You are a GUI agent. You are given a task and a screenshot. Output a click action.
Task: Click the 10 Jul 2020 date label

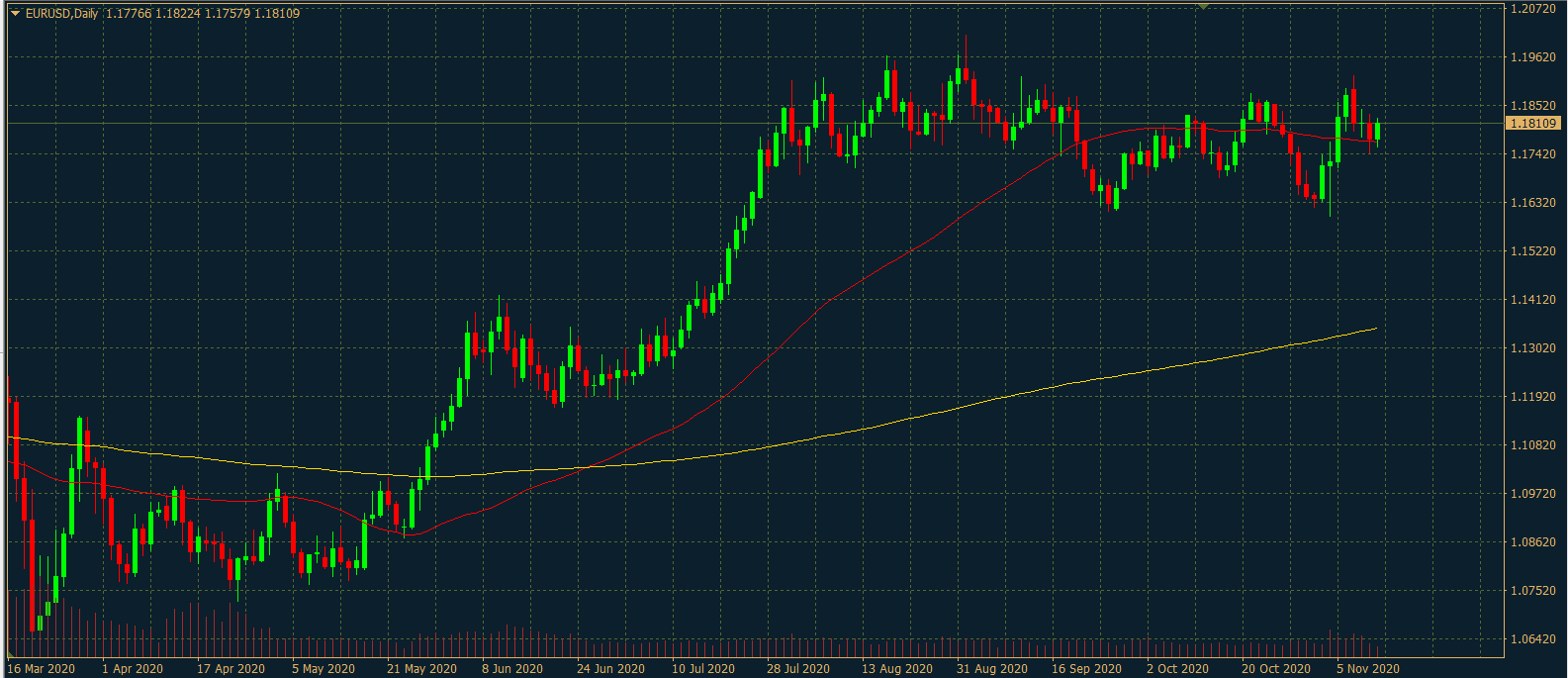703,669
